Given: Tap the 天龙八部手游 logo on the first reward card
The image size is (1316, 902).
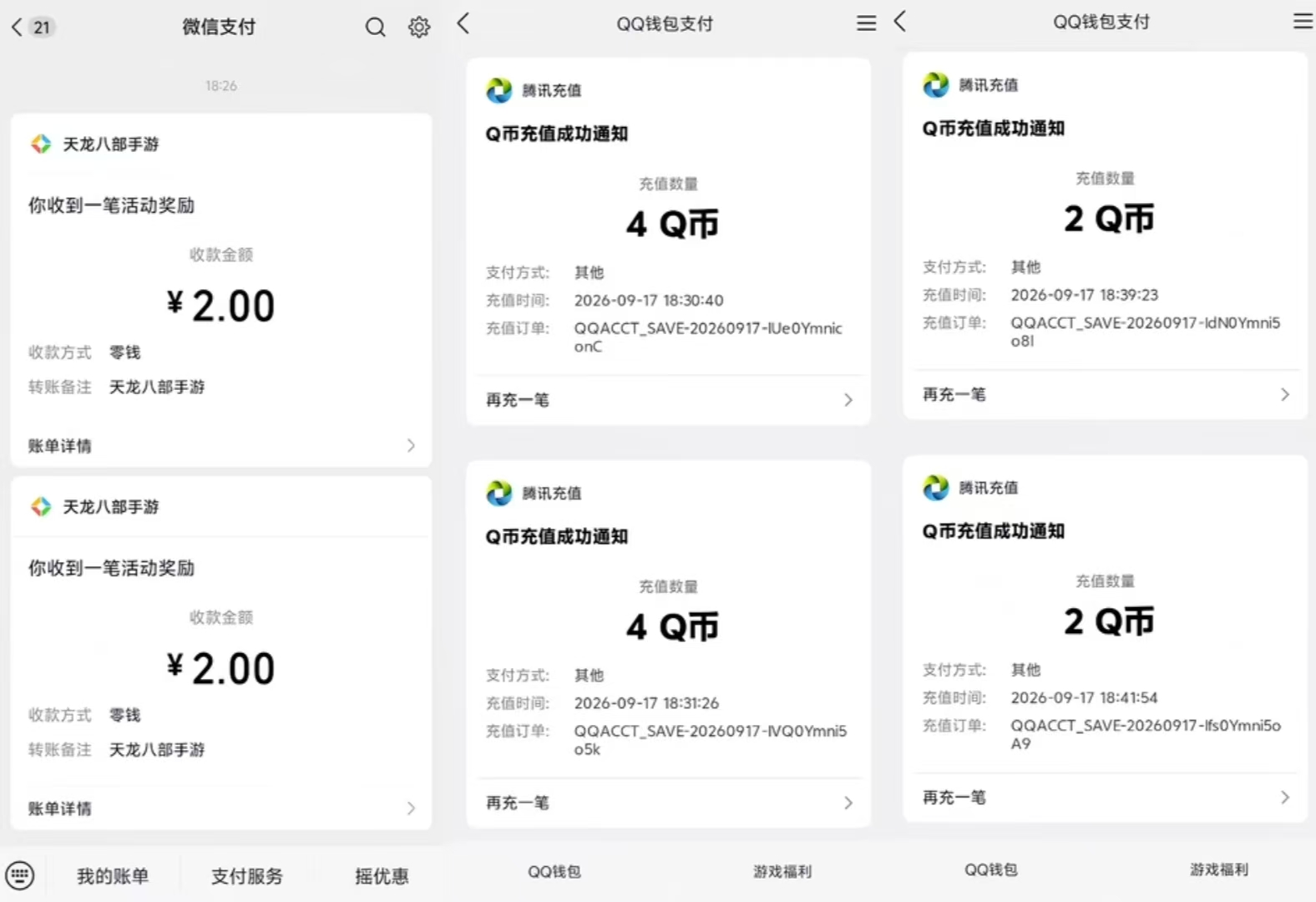Looking at the screenshot, I should (41, 144).
